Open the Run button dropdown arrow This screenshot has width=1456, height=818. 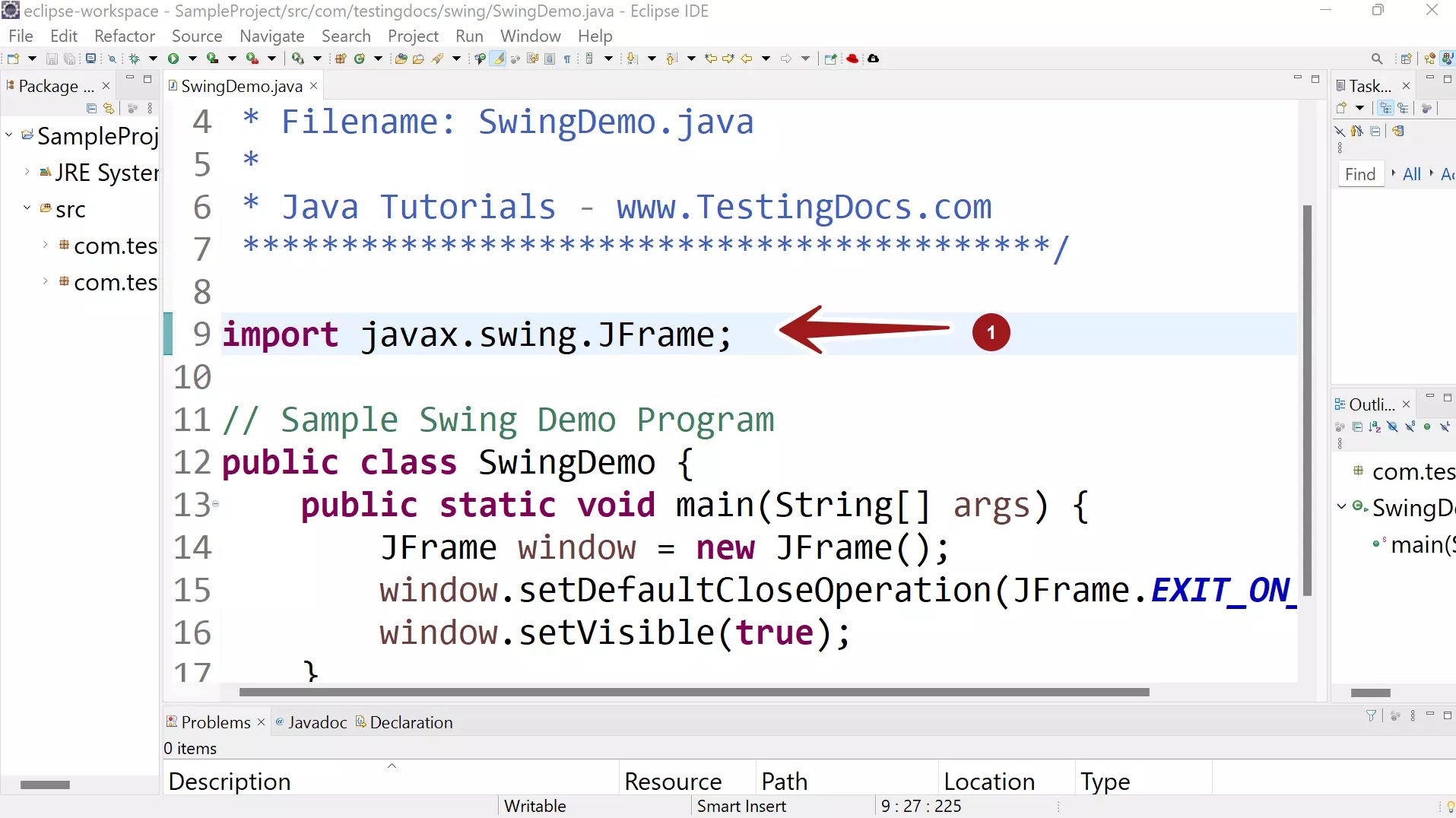pos(192,59)
